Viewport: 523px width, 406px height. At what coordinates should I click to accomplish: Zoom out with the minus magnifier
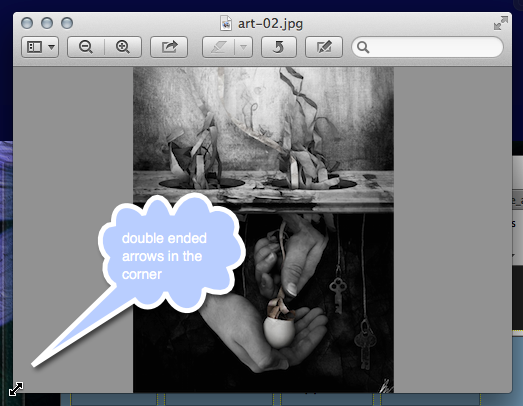[86, 47]
